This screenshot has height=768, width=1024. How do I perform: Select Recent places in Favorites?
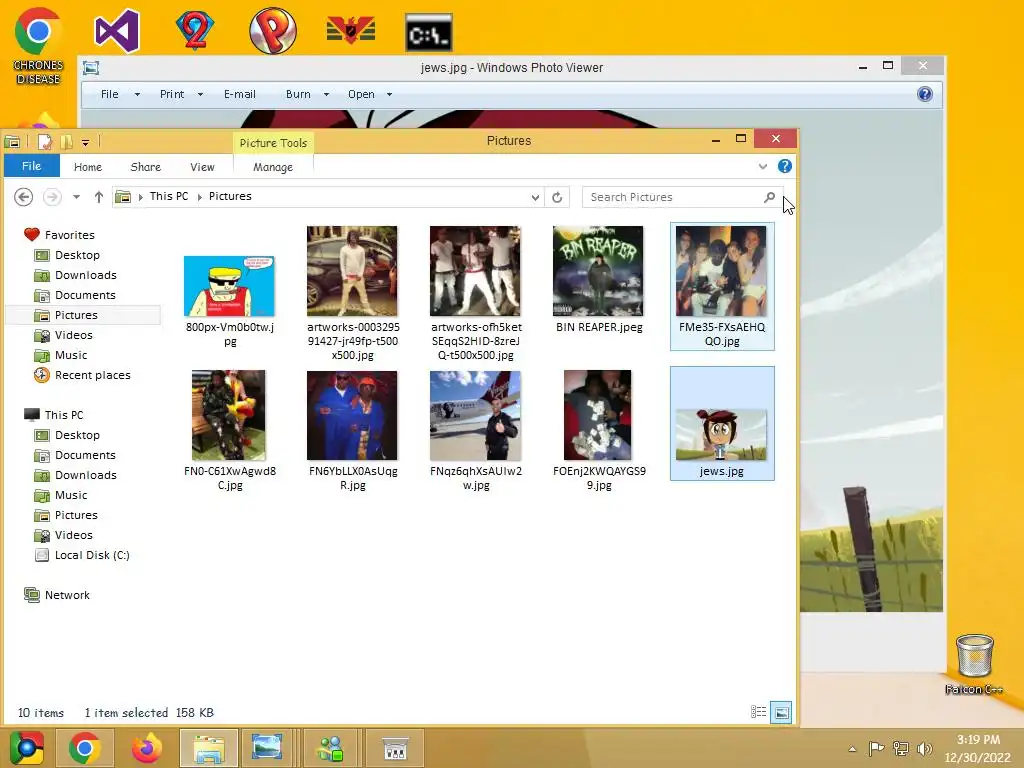point(92,375)
